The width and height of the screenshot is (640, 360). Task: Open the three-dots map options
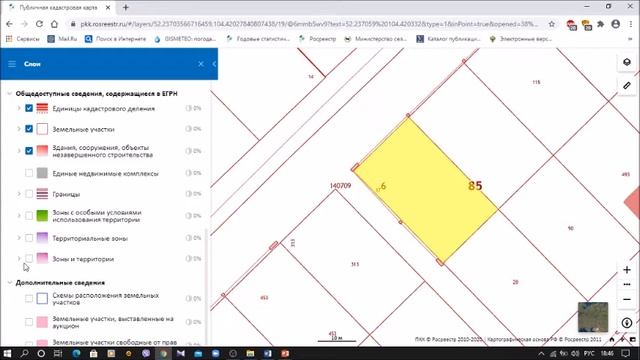click(x=627, y=284)
